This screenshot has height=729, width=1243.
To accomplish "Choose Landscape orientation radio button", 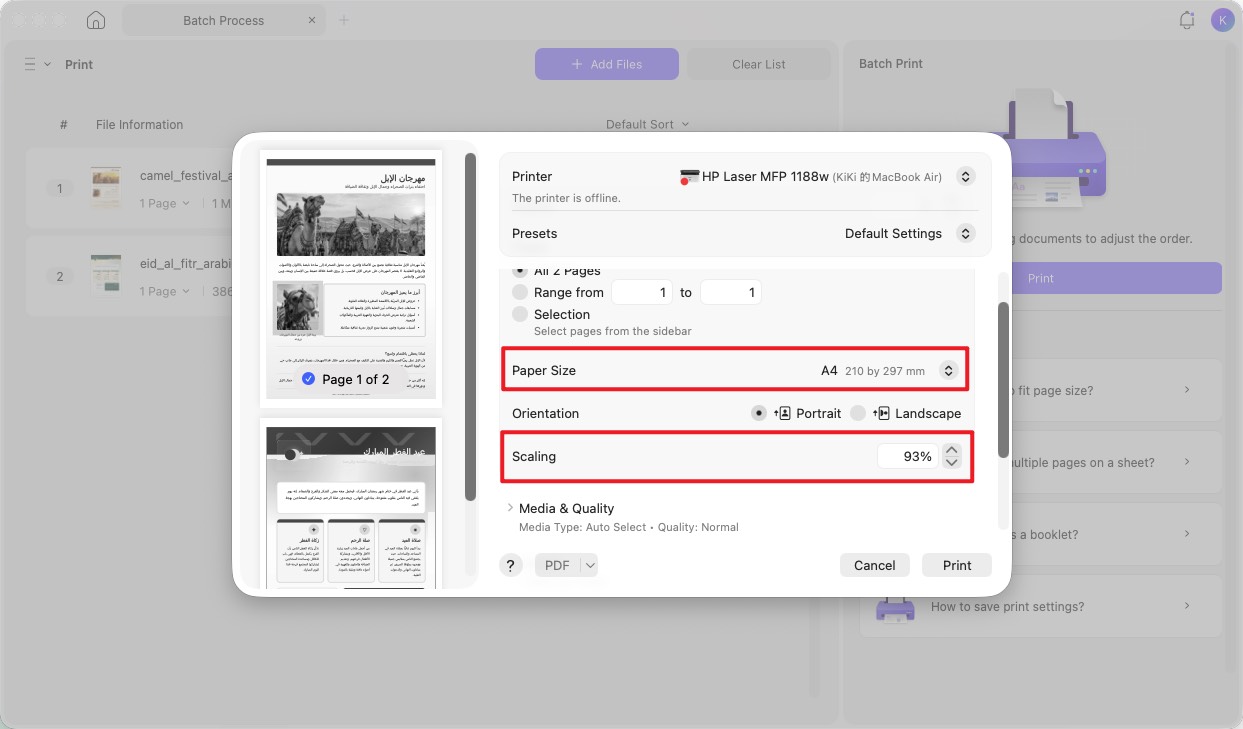I will 858,413.
